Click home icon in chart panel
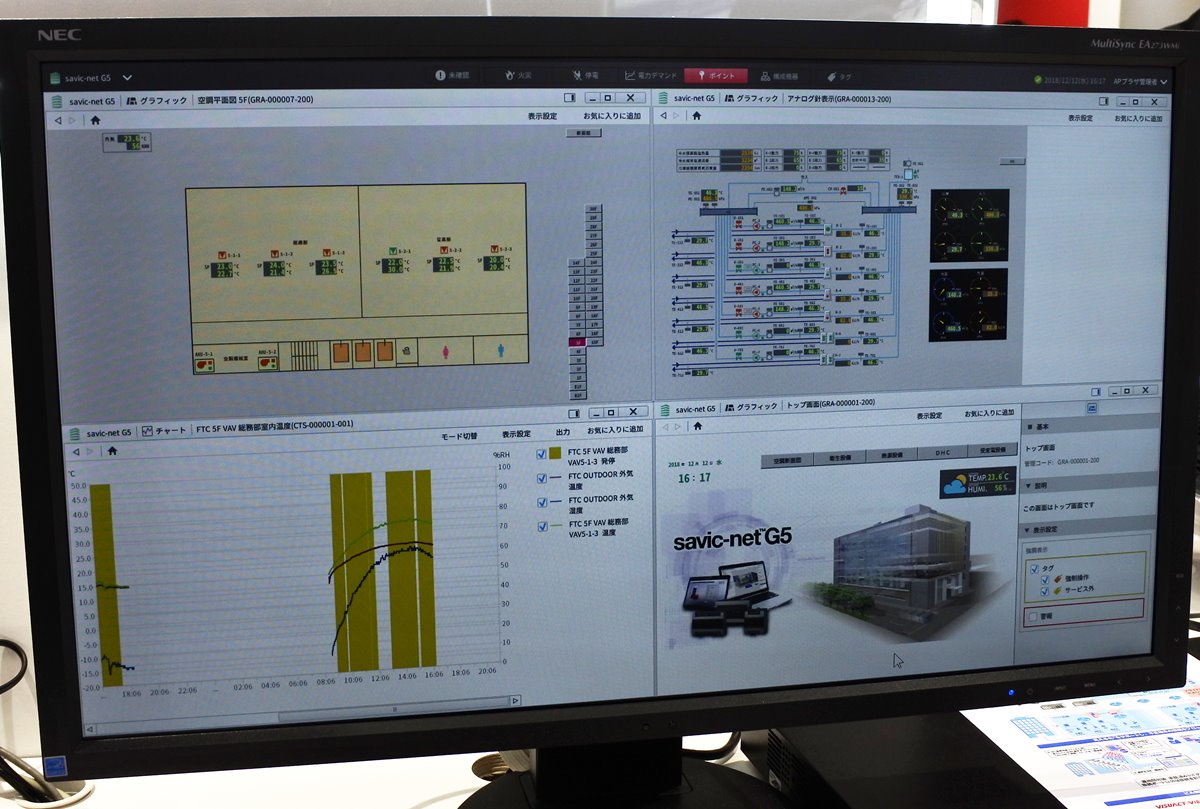 point(112,451)
